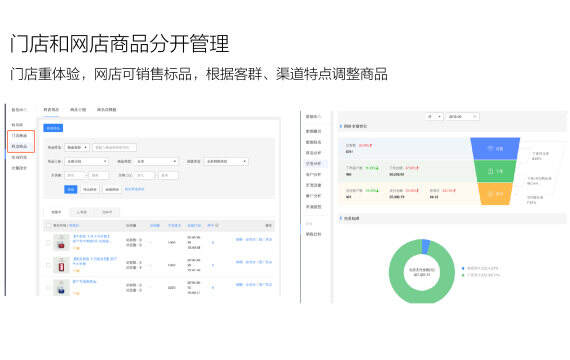Viewport: 570px width, 360px height.
Task: Open the first dropdown in the filter's second row
Action: 87,161
